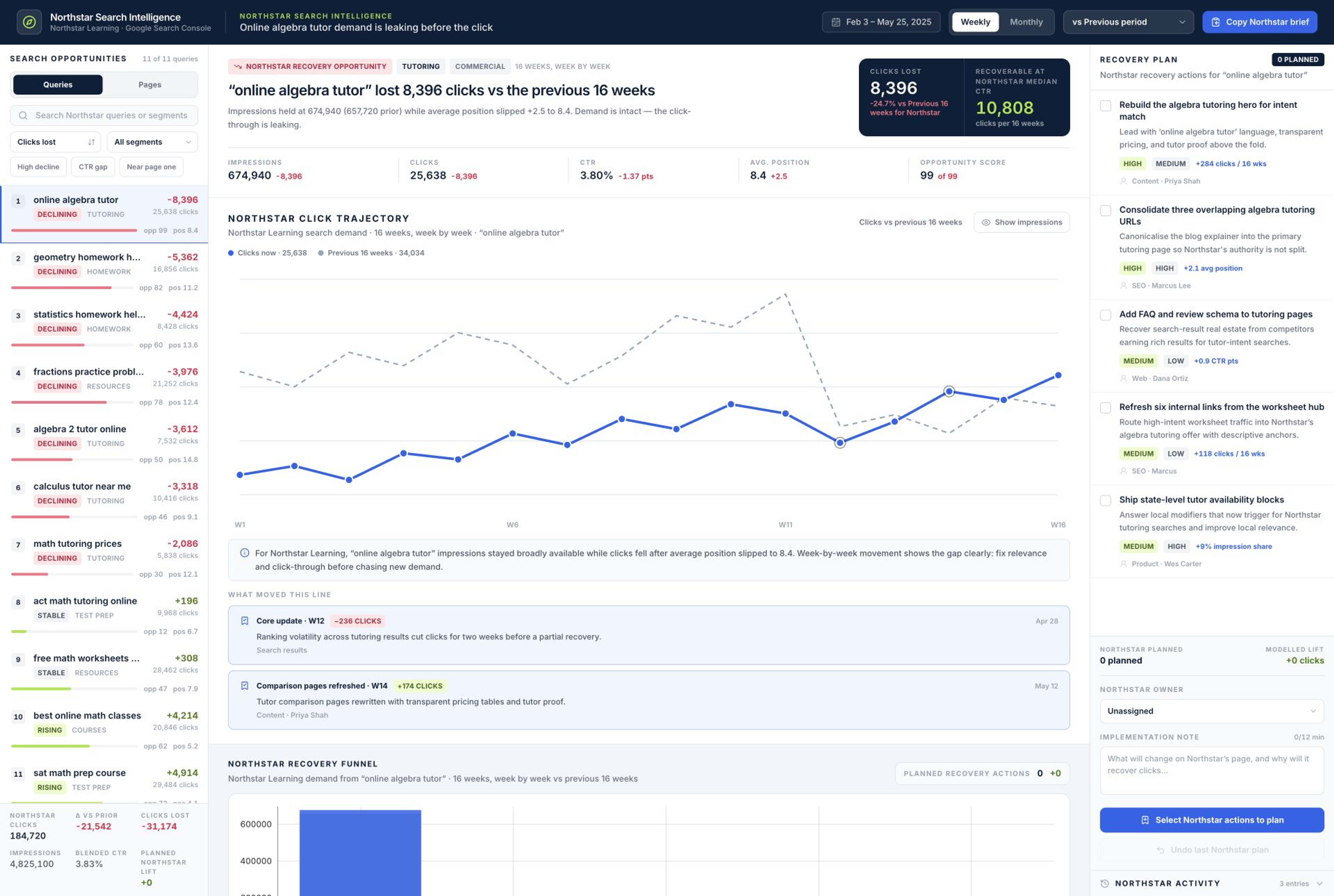Viewport: 1334px width, 896px height.
Task: Click the person icon beside Priya Shah owner
Action: tap(1124, 181)
